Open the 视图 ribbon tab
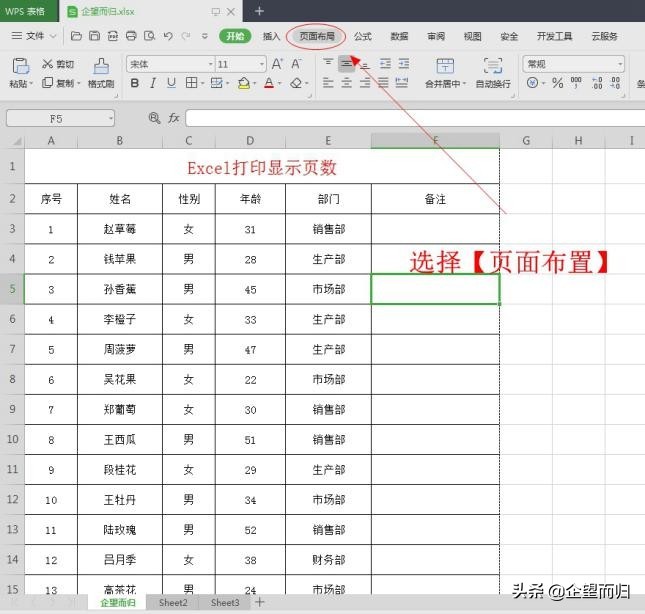645x614 pixels. (472, 36)
